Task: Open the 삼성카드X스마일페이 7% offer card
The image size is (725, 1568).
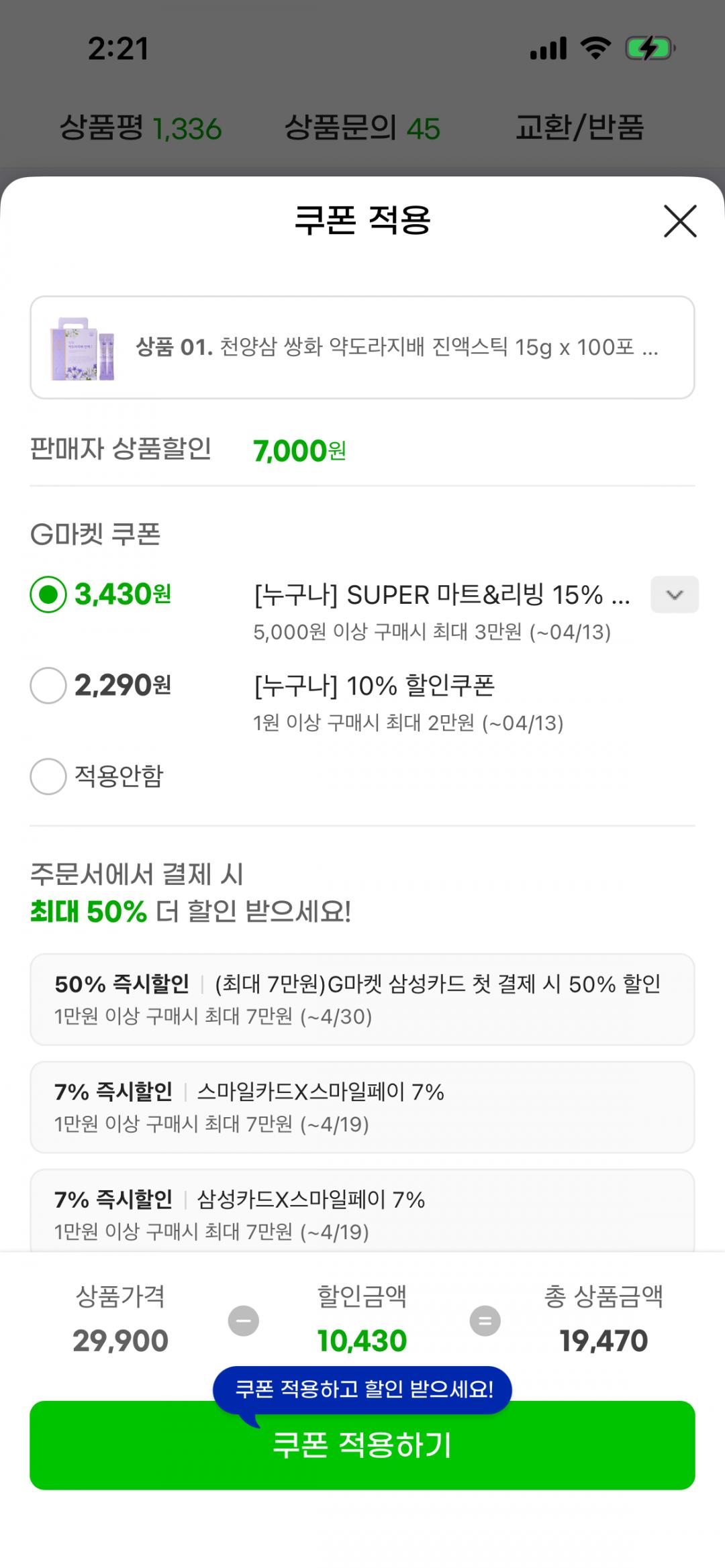Action: (362, 1211)
